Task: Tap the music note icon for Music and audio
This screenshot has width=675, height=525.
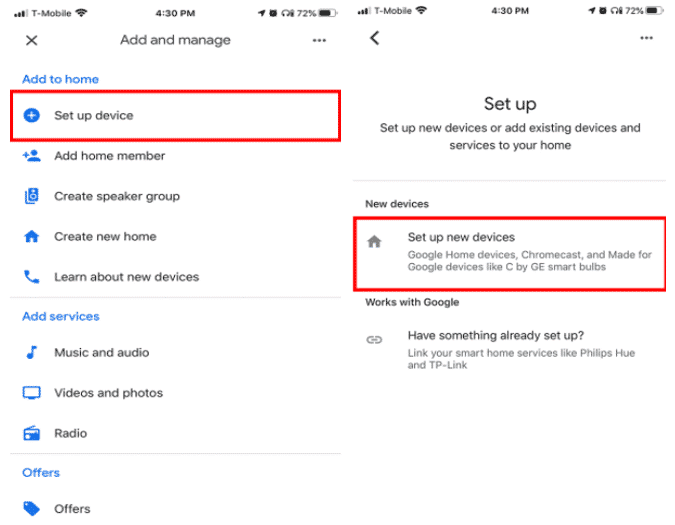Action: 31,352
